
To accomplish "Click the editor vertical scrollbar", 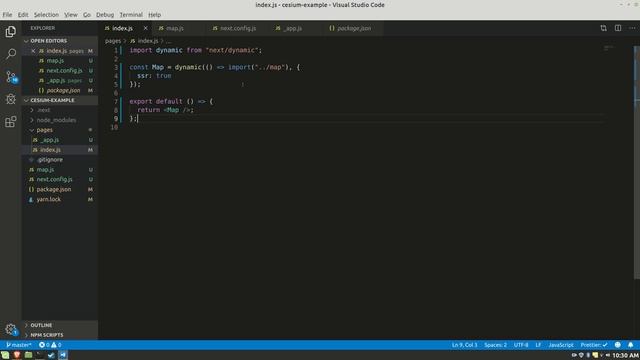I will pos(637,163).
